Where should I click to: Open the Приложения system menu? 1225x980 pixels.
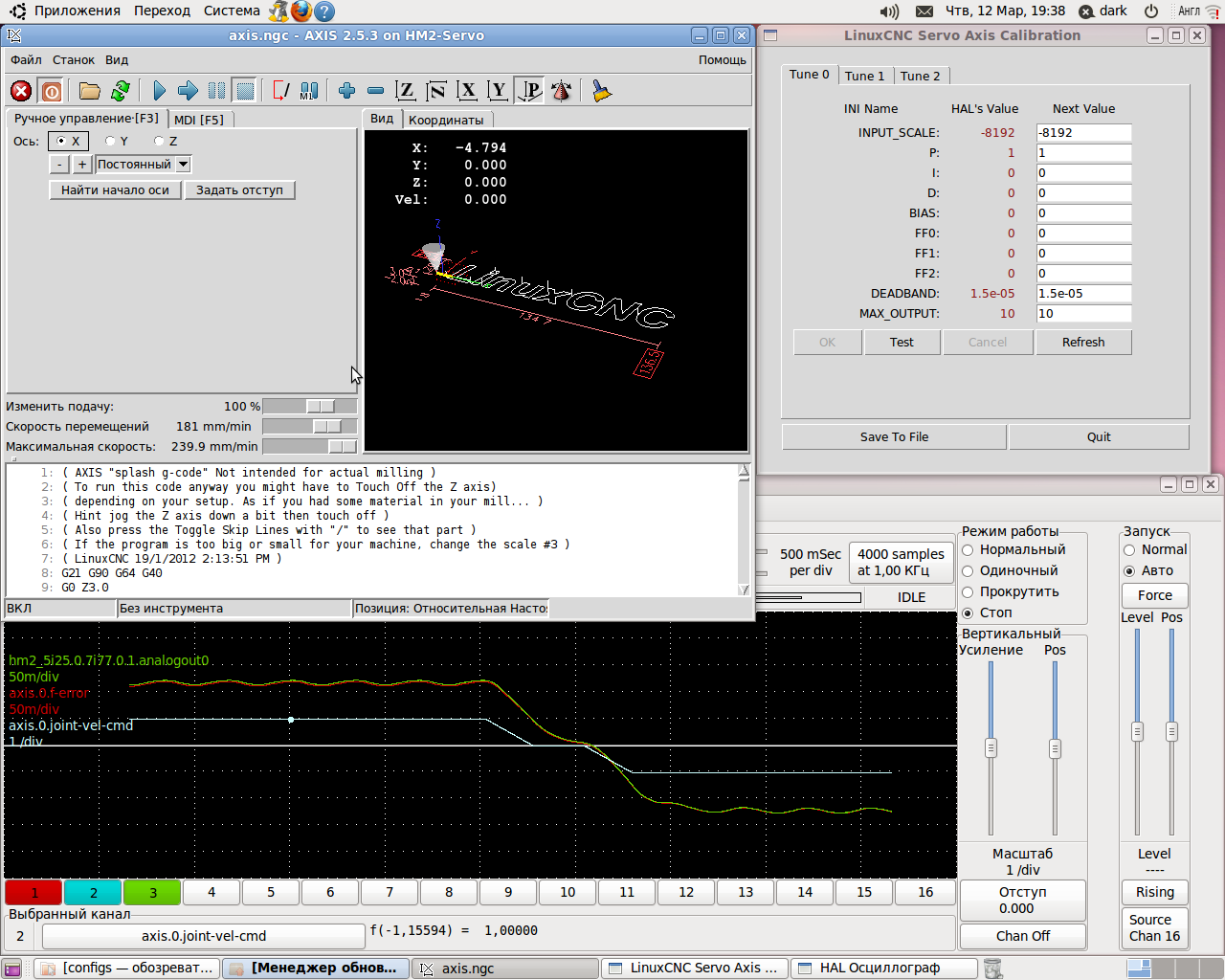tap(77, 11)
